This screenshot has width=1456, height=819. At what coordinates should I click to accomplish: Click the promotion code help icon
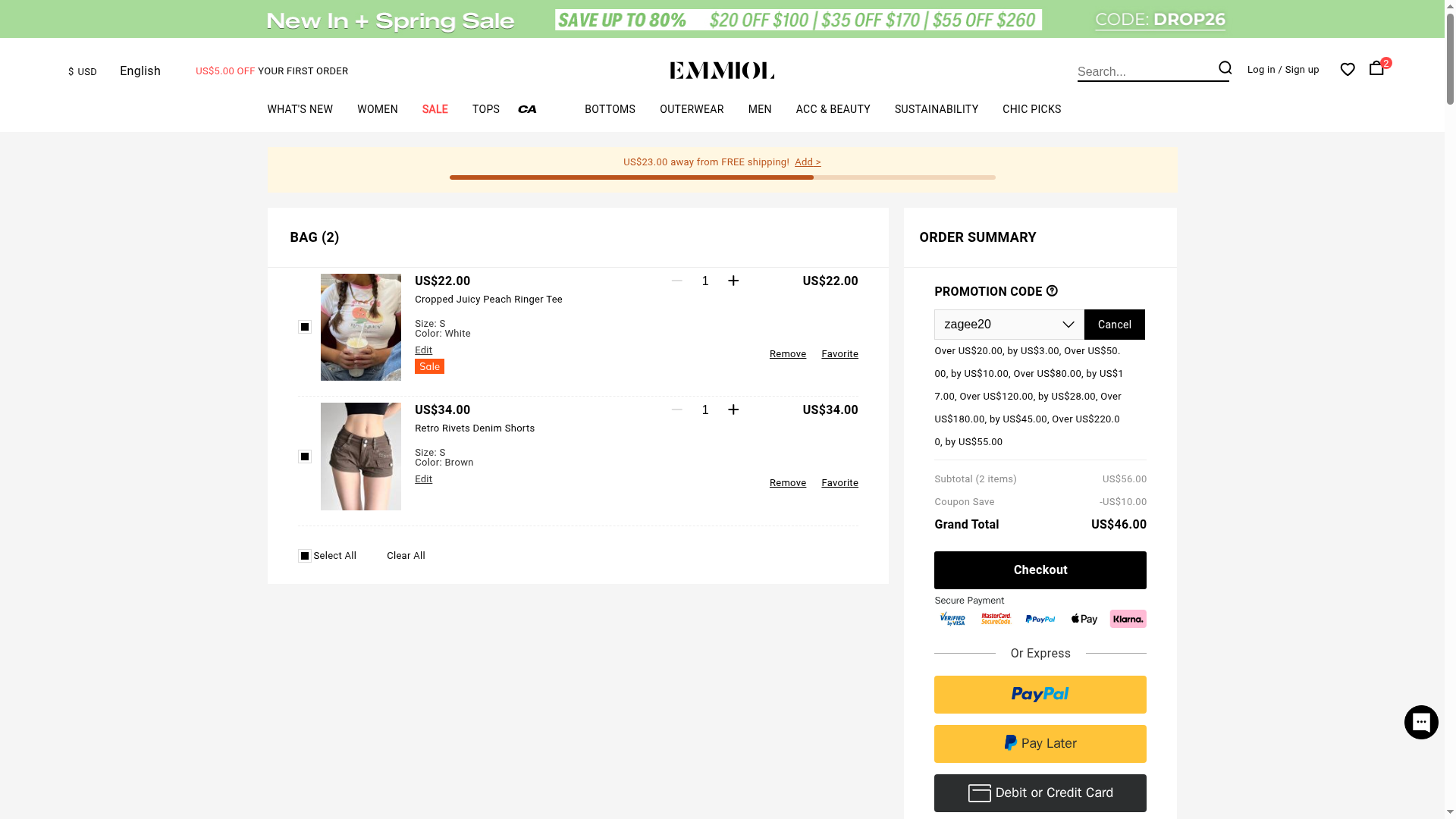pyautogui.click(x=1052, y=291)
